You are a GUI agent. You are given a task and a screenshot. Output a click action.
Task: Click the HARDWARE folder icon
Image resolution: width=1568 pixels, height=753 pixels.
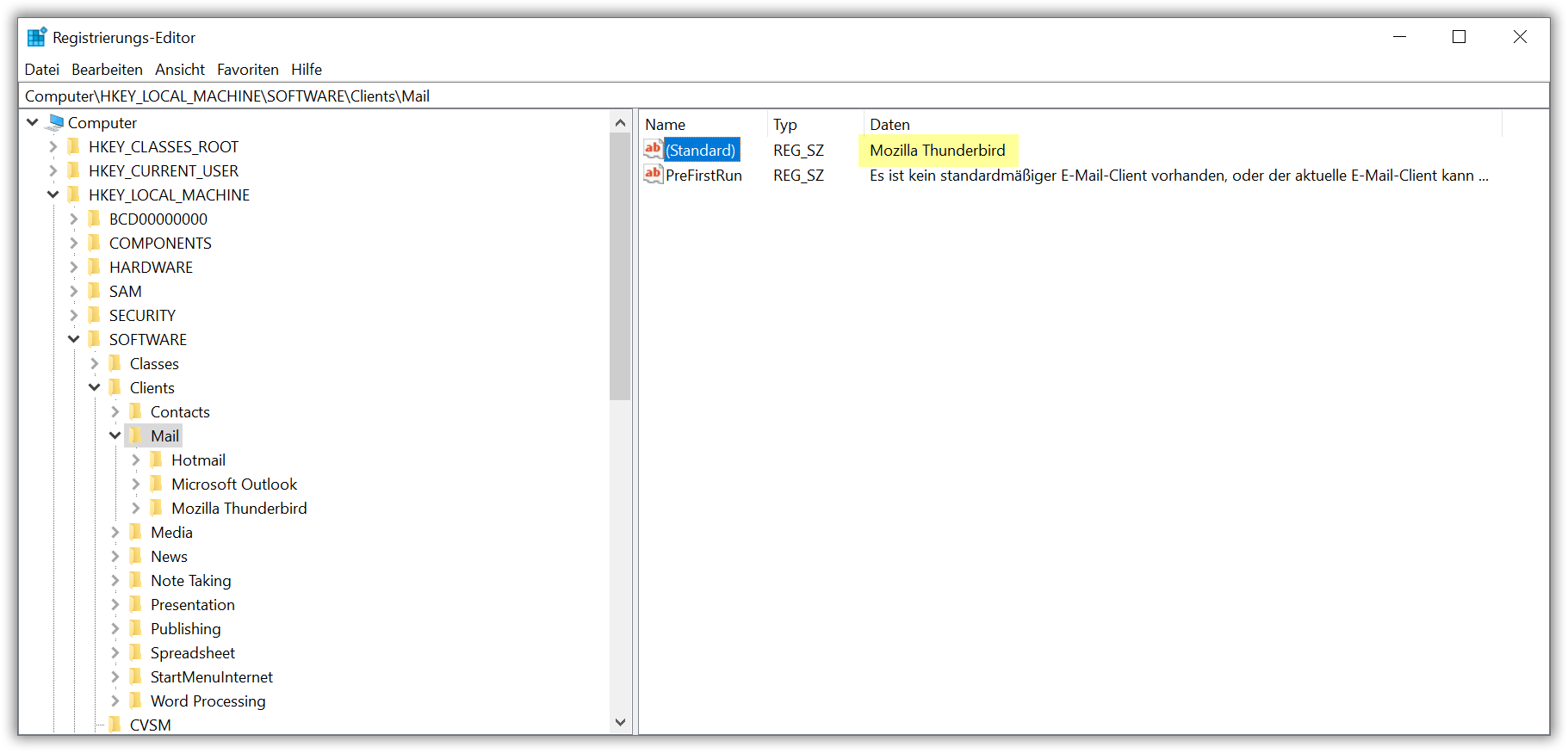(95, 267)
